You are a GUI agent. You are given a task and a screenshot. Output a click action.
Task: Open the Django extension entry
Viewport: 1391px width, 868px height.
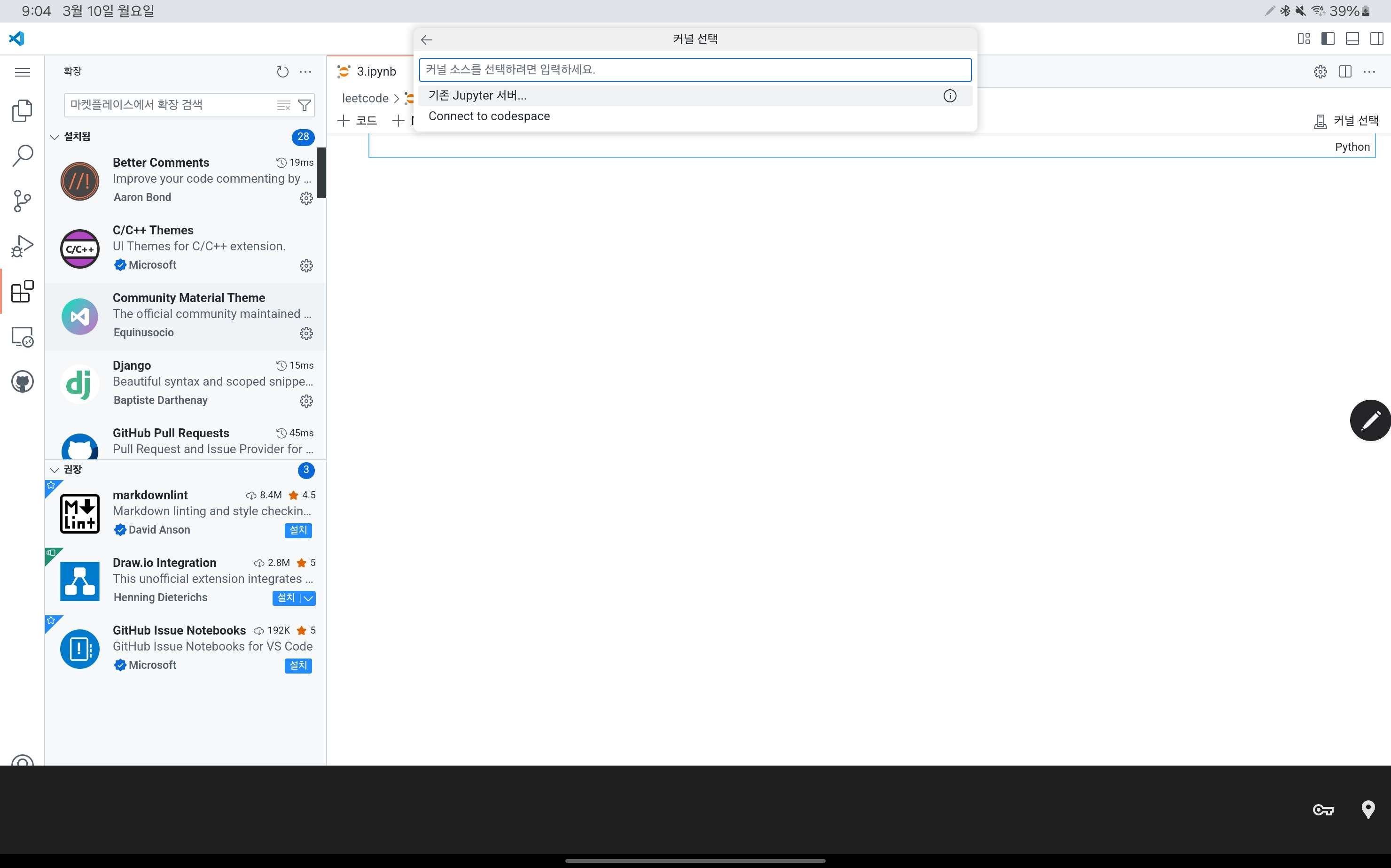pos(186,383)
